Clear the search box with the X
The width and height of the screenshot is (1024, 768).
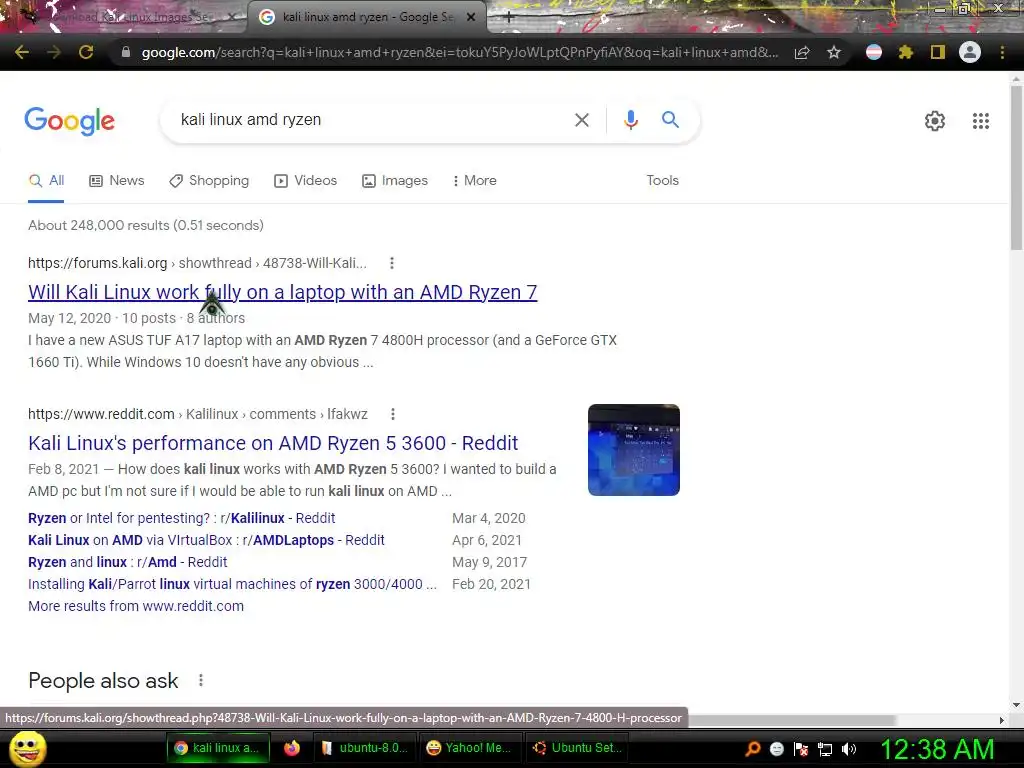(x=581, y=120)
